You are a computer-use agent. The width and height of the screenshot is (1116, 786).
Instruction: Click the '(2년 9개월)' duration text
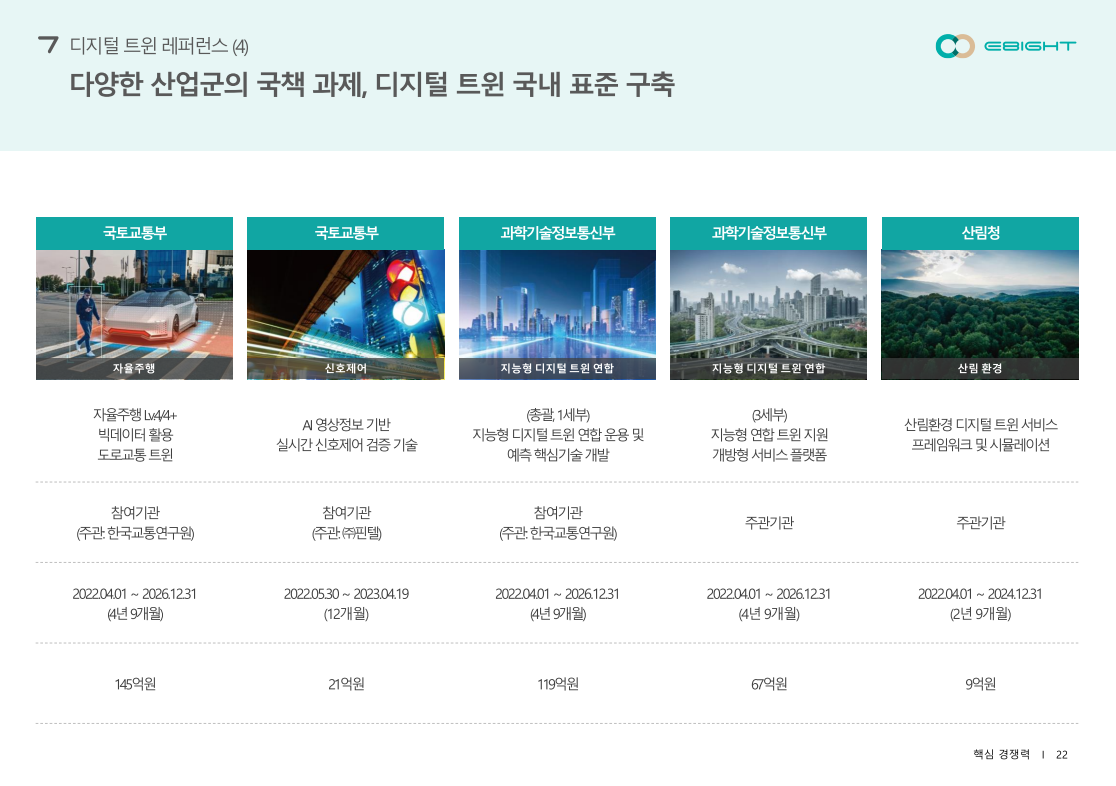coord(981,614)
